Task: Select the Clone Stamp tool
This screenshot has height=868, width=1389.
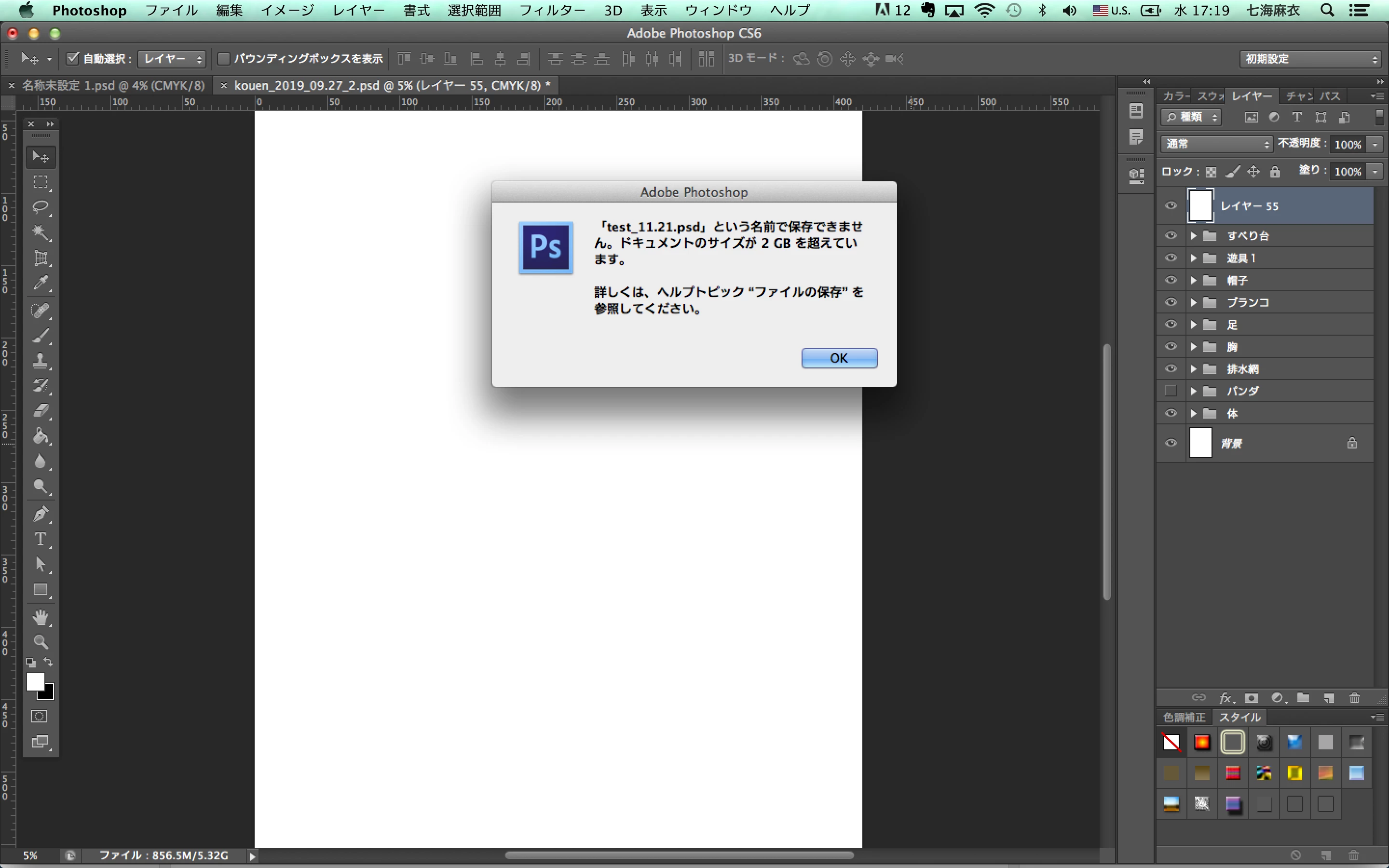Action: click(x=40, y=361)
